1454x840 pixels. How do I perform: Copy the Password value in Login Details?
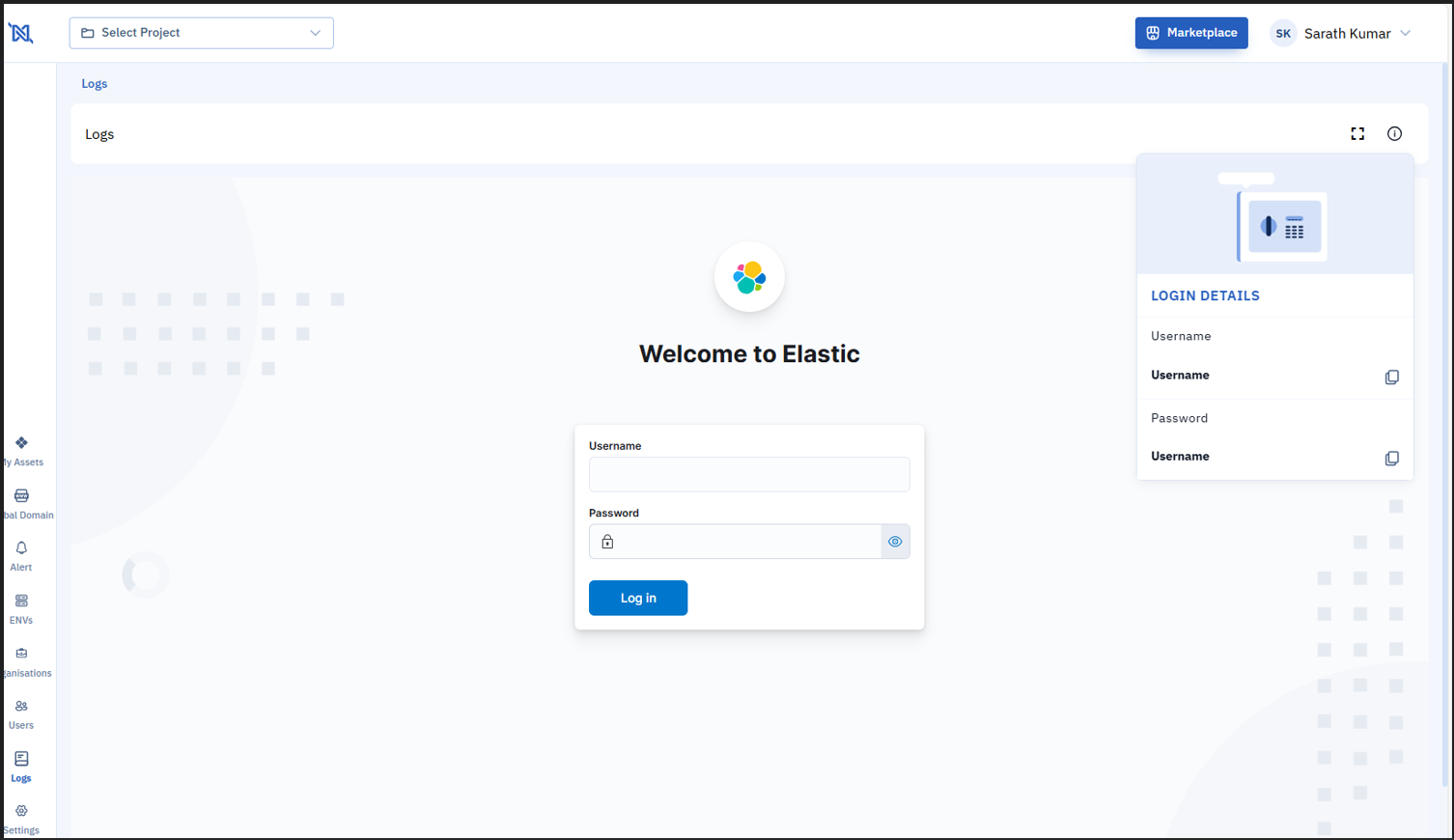tap(1391, 459)
